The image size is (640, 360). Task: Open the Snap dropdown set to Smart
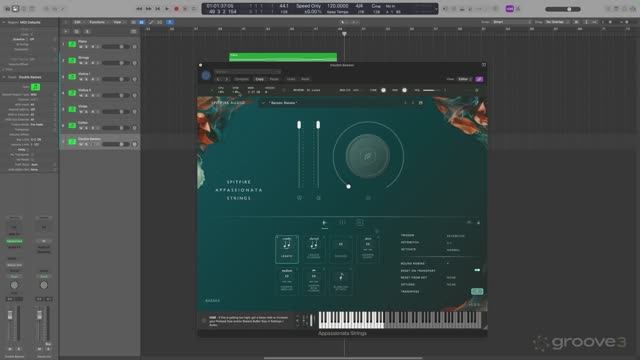click(x=511, y=22)
